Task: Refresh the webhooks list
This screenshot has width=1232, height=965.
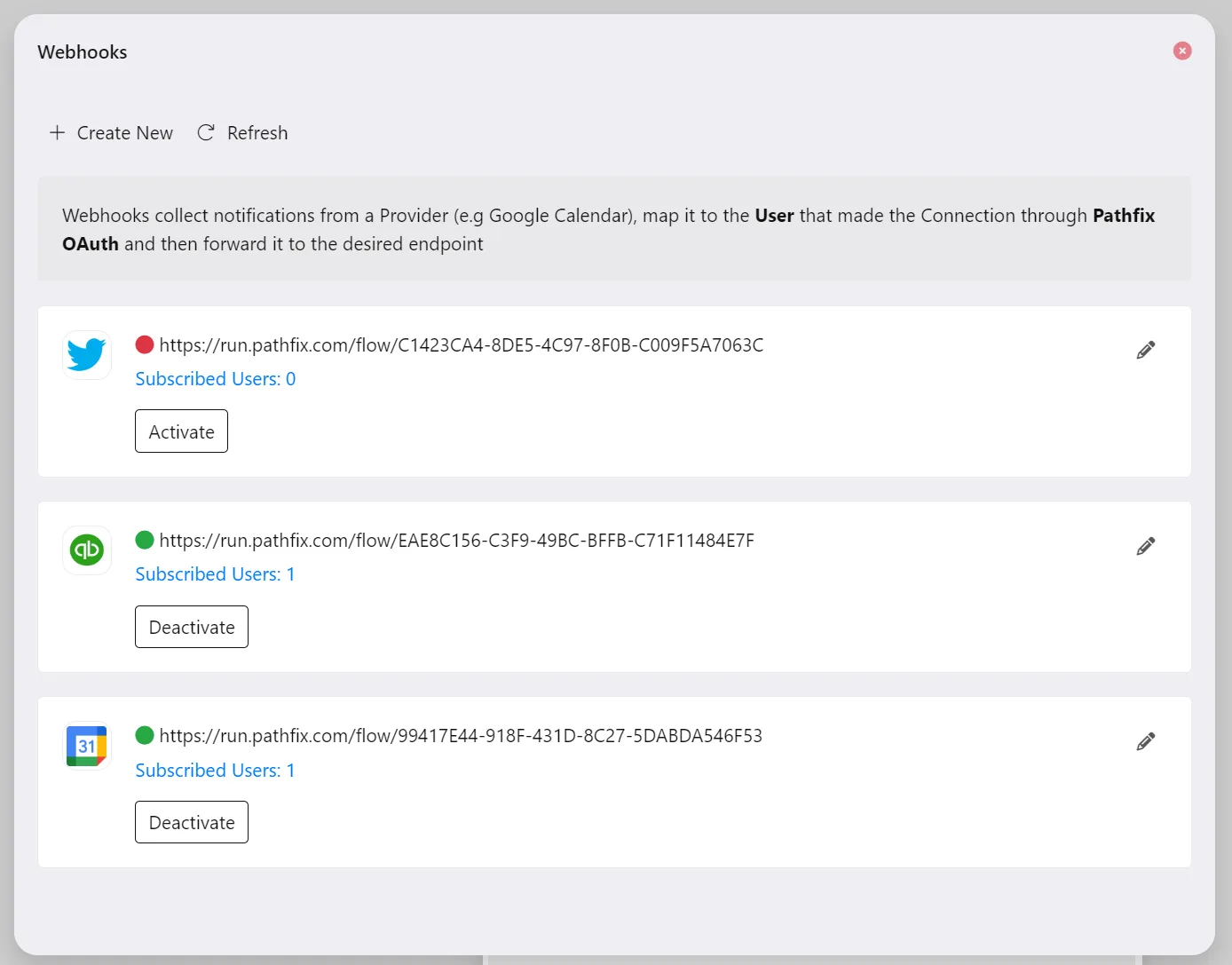Action: pyautogui.click(x=242, y=132)
